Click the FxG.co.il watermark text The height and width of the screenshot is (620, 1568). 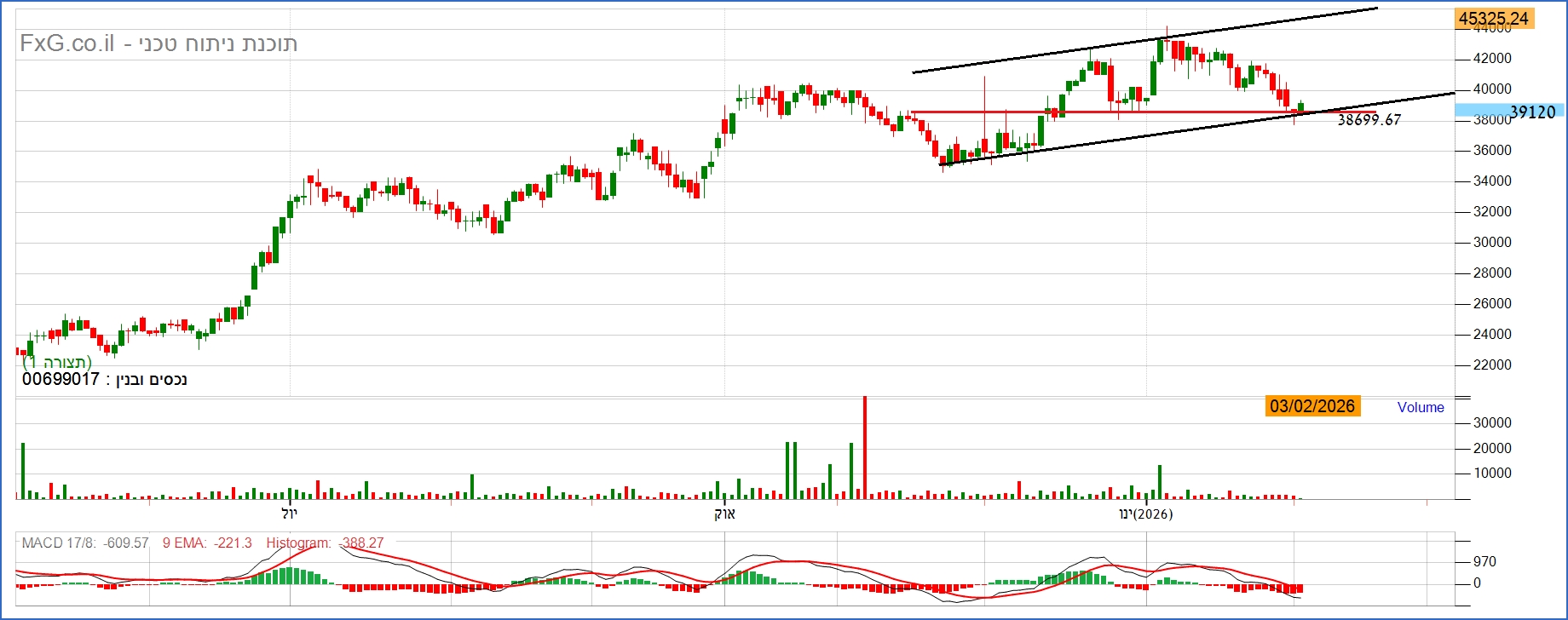[67, 43]
